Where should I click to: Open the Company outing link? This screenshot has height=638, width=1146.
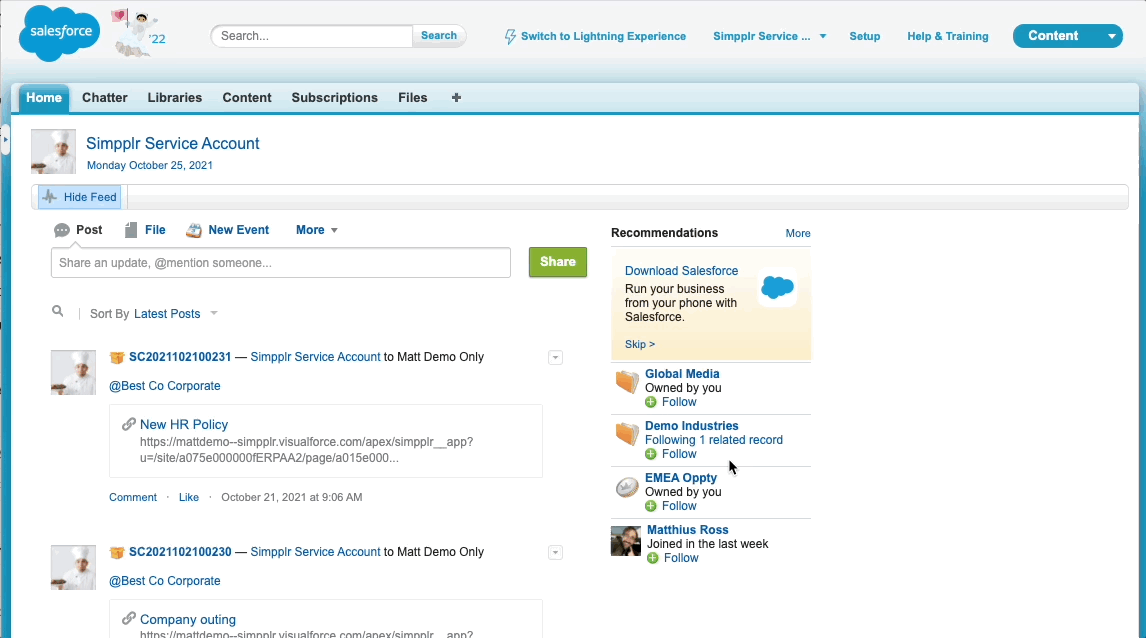(188, 620)
